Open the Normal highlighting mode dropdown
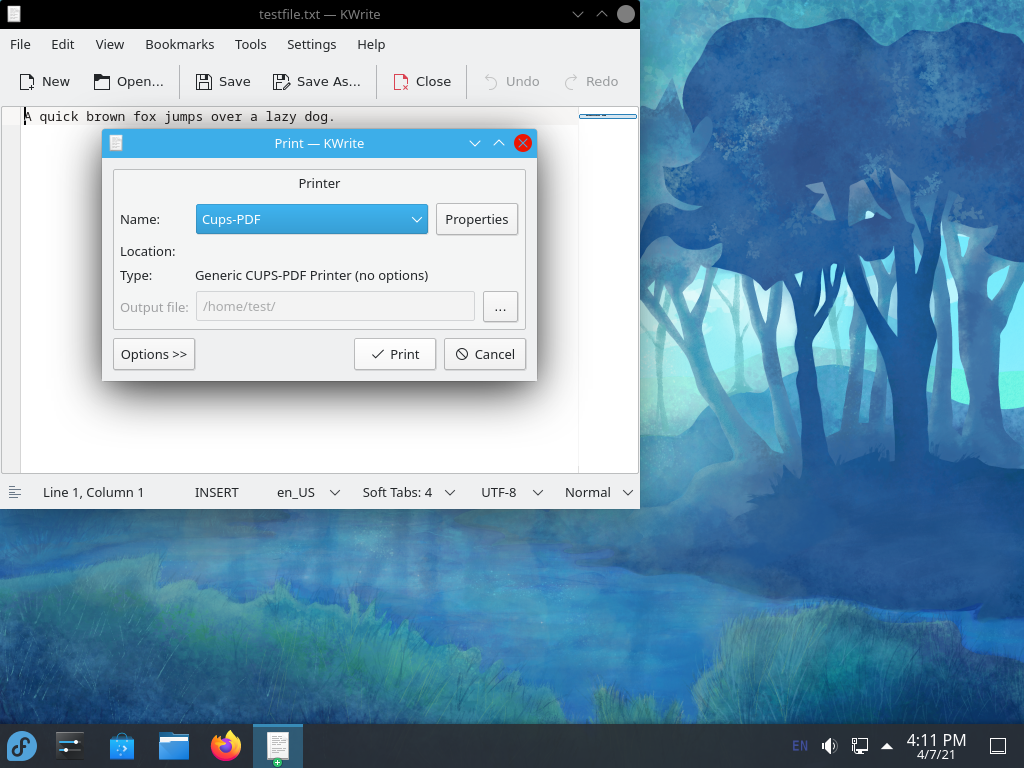Viewport: 1024px width, 768px height. [599, 492]
